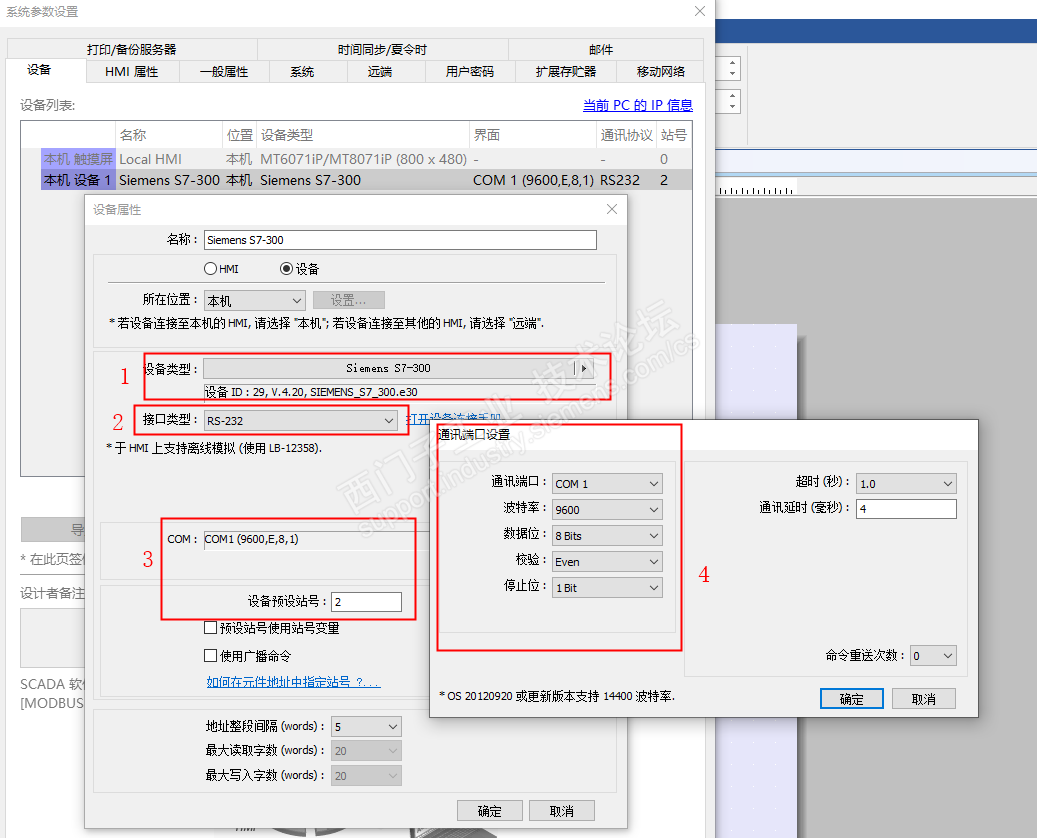
Task: Close the 设备属性 dialog
Action: [x=612, y=209]
